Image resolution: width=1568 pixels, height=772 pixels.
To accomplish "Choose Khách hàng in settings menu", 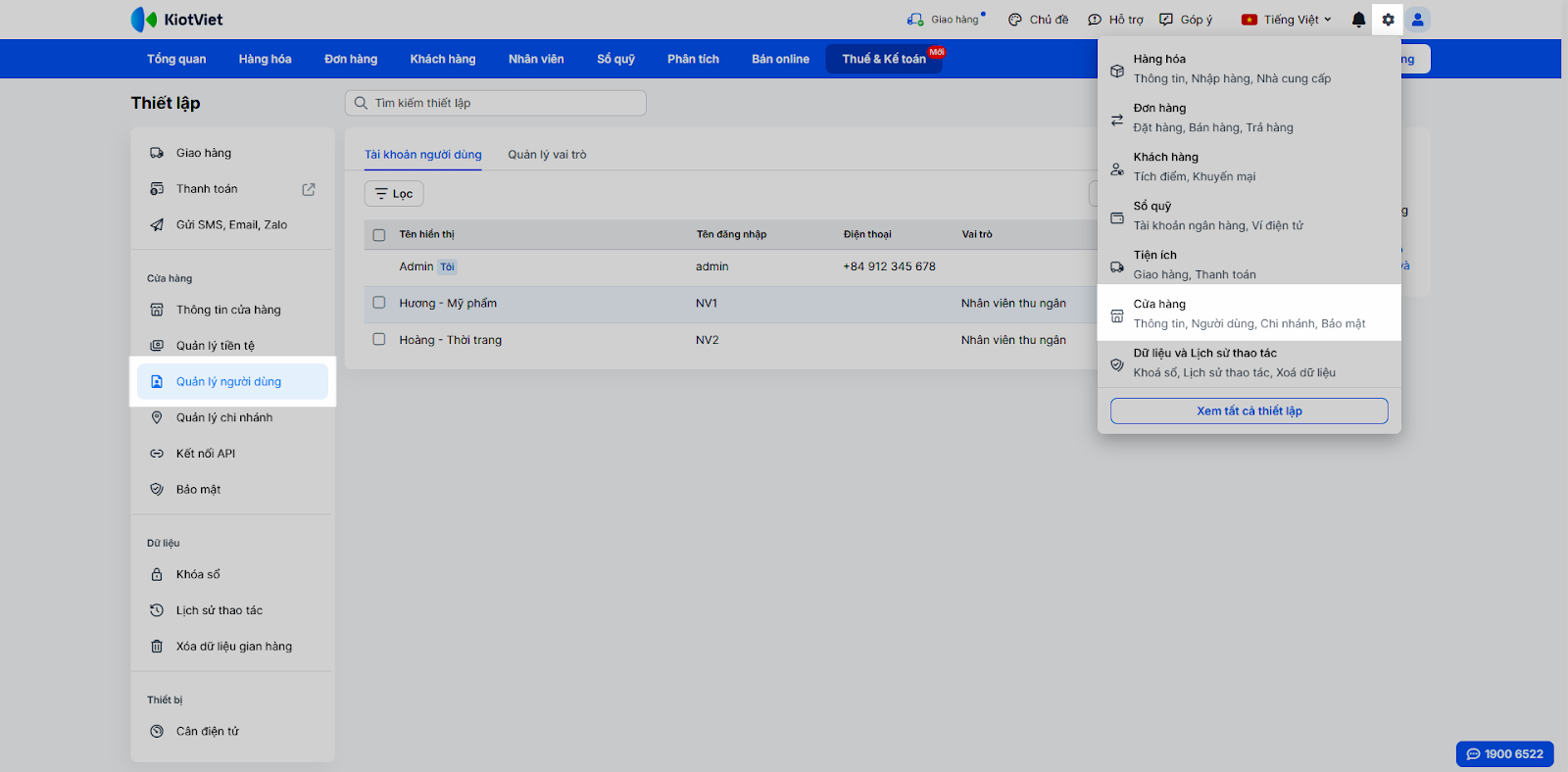I will 1249,167.
